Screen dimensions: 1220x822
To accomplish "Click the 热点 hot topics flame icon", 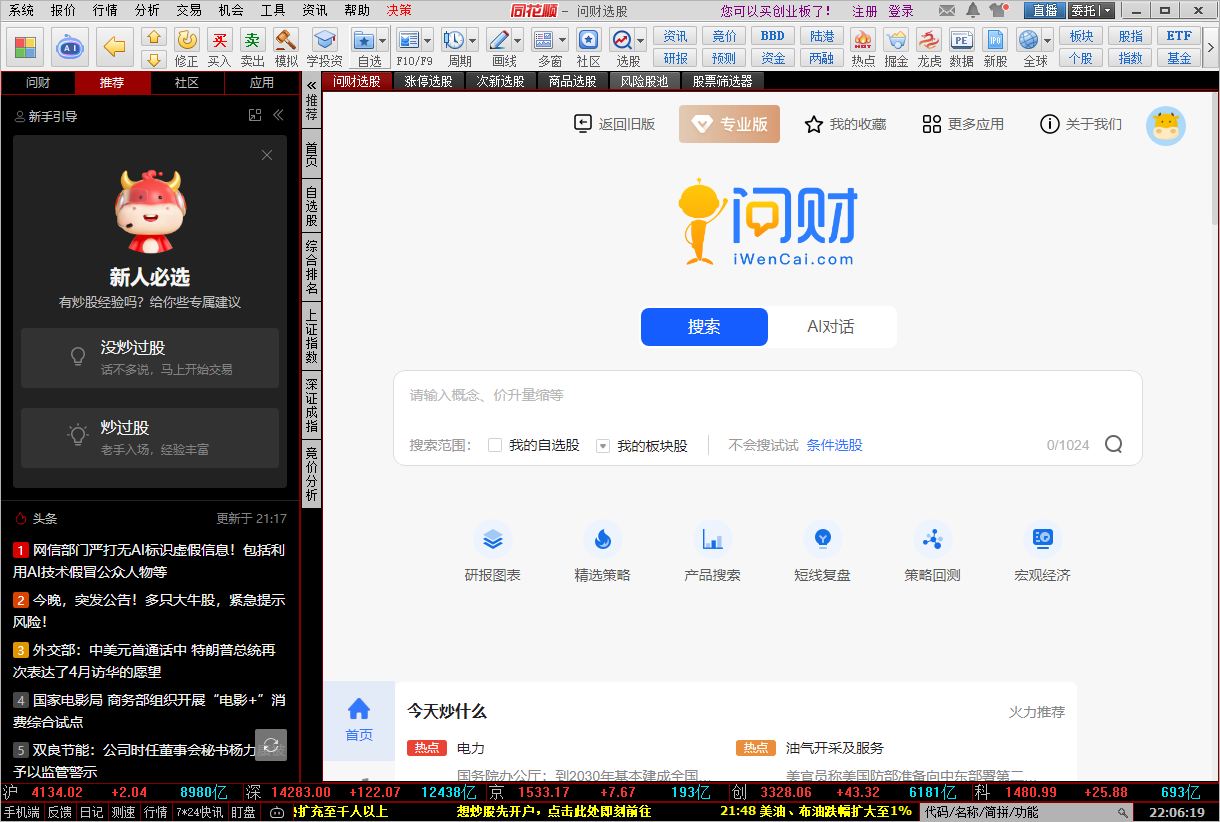I will 862,40.
